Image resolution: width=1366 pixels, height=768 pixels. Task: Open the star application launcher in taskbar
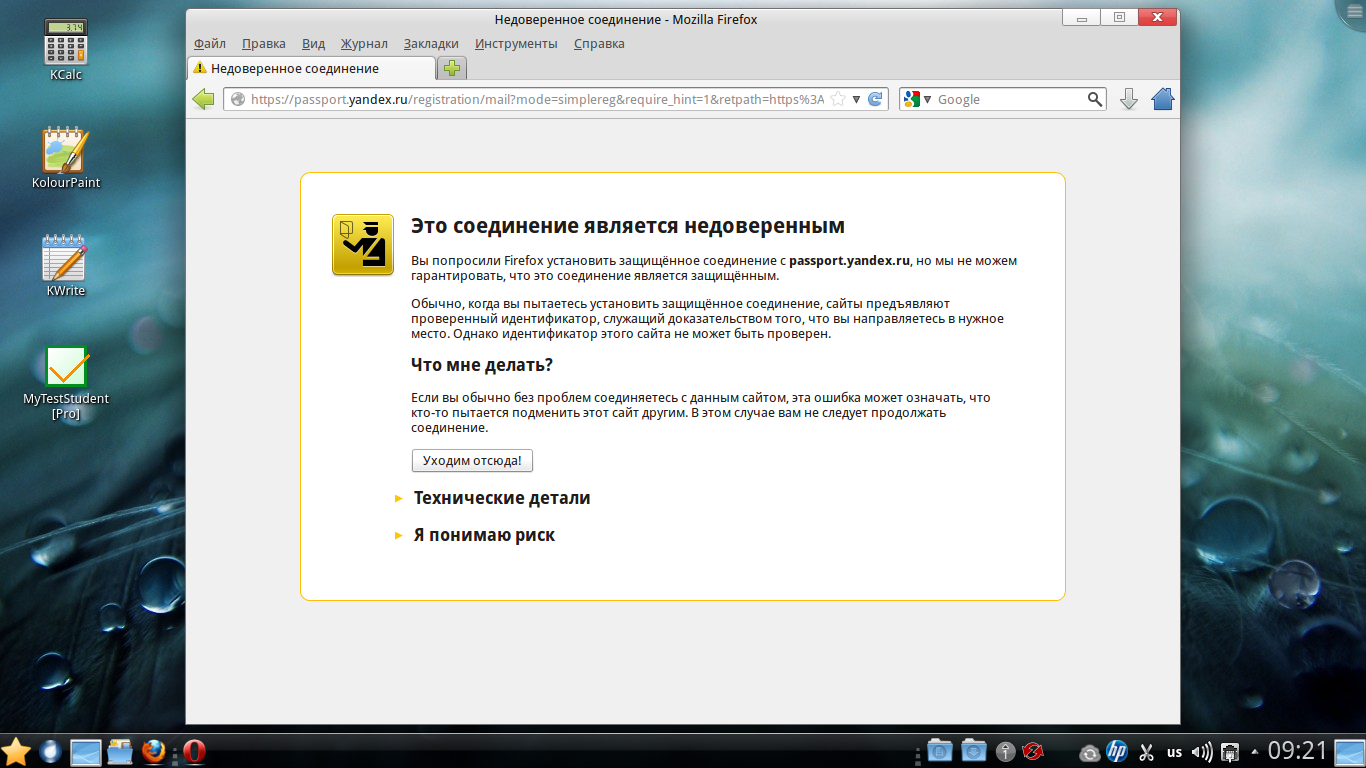coord(16,751)
